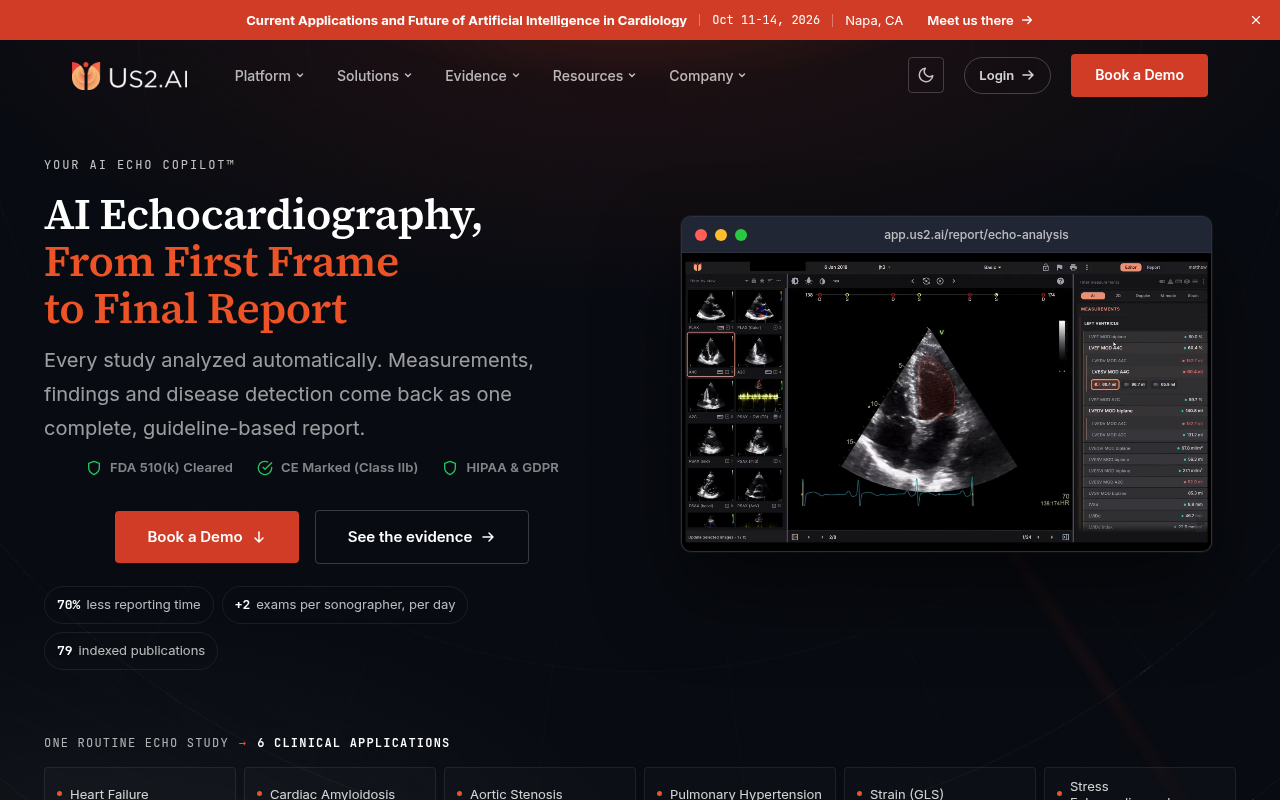Click the US2.AI logo inside the echo app
The height and width of the screenshot is (800, 1280).
pos(697,267)
